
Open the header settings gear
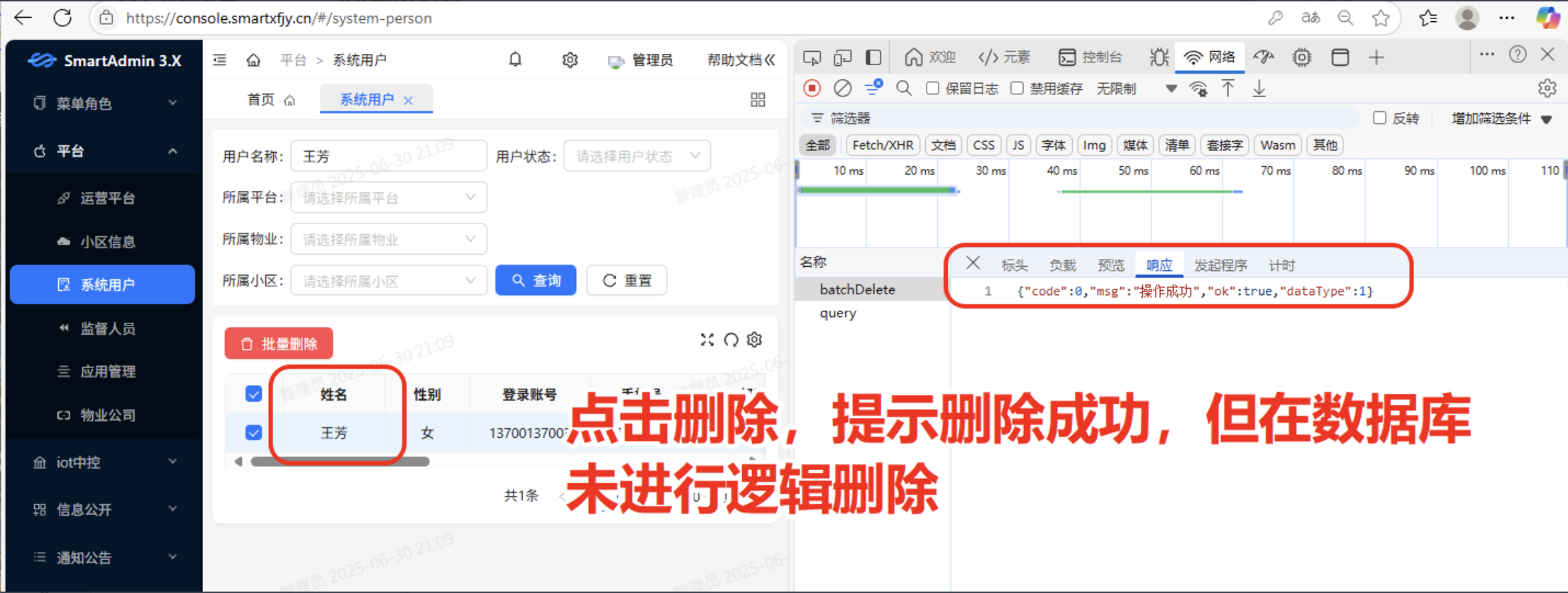570,60
